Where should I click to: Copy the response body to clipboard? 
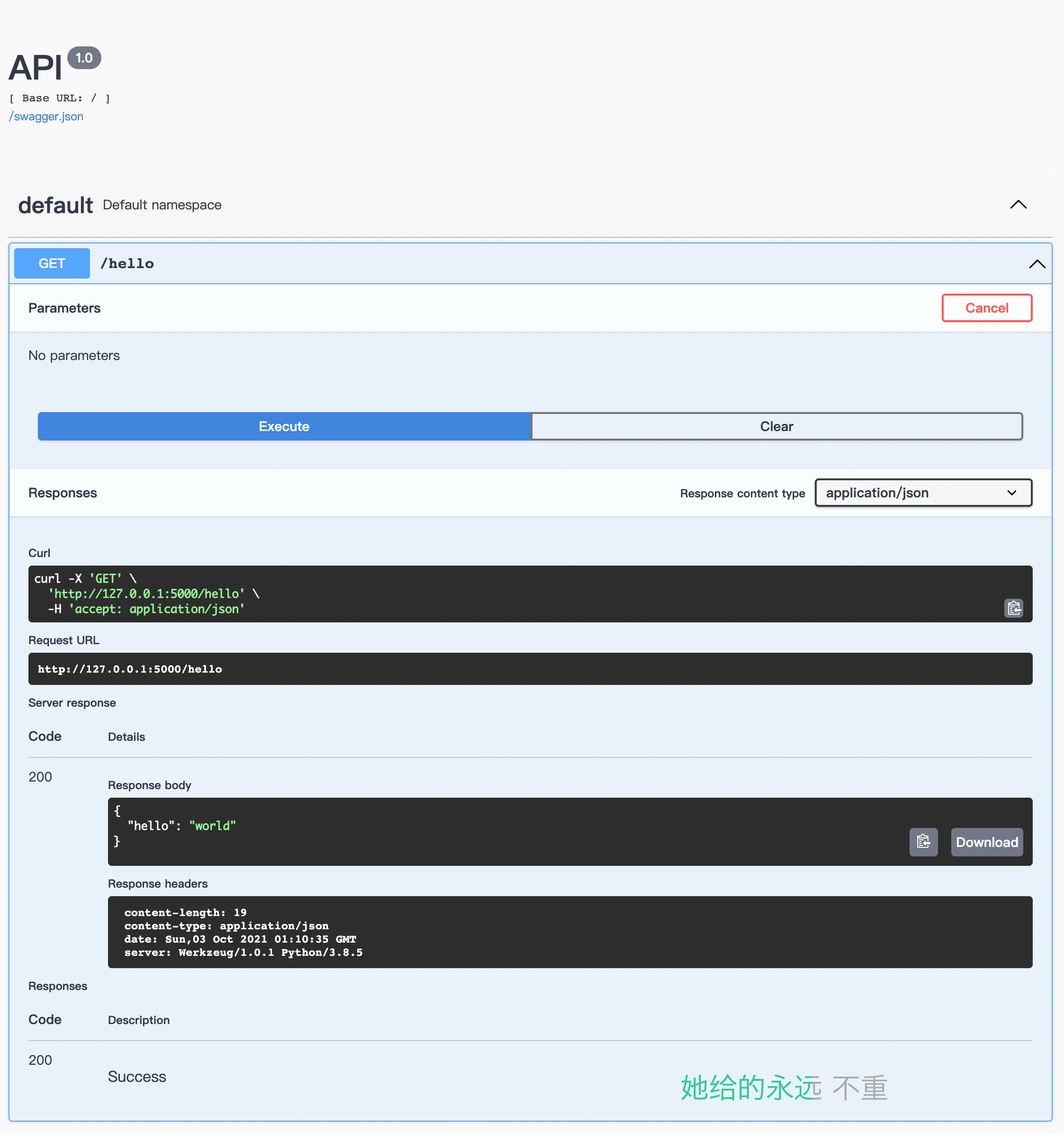[x=923, y=842]
